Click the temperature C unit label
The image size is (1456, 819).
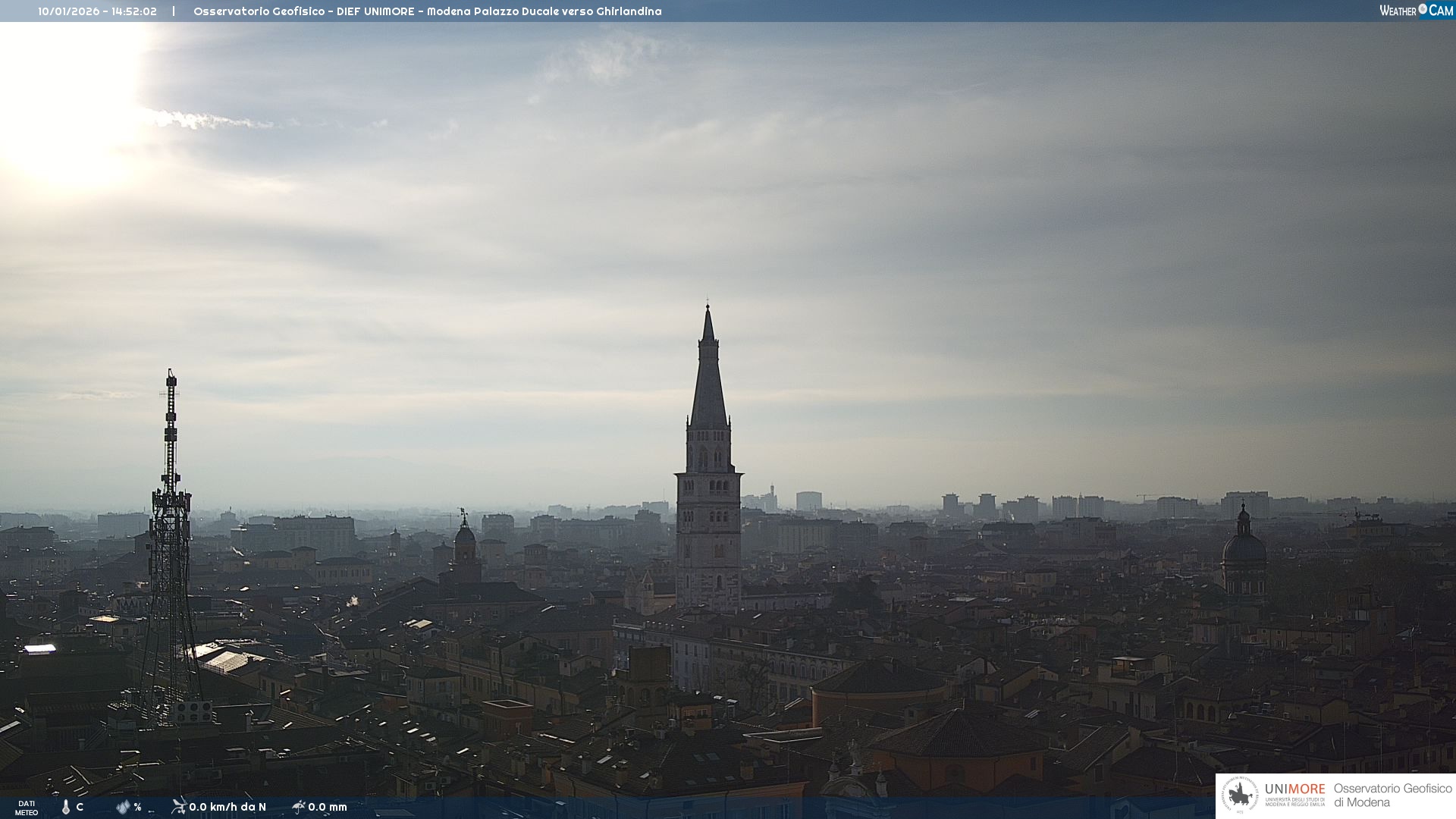click(80, 807)
